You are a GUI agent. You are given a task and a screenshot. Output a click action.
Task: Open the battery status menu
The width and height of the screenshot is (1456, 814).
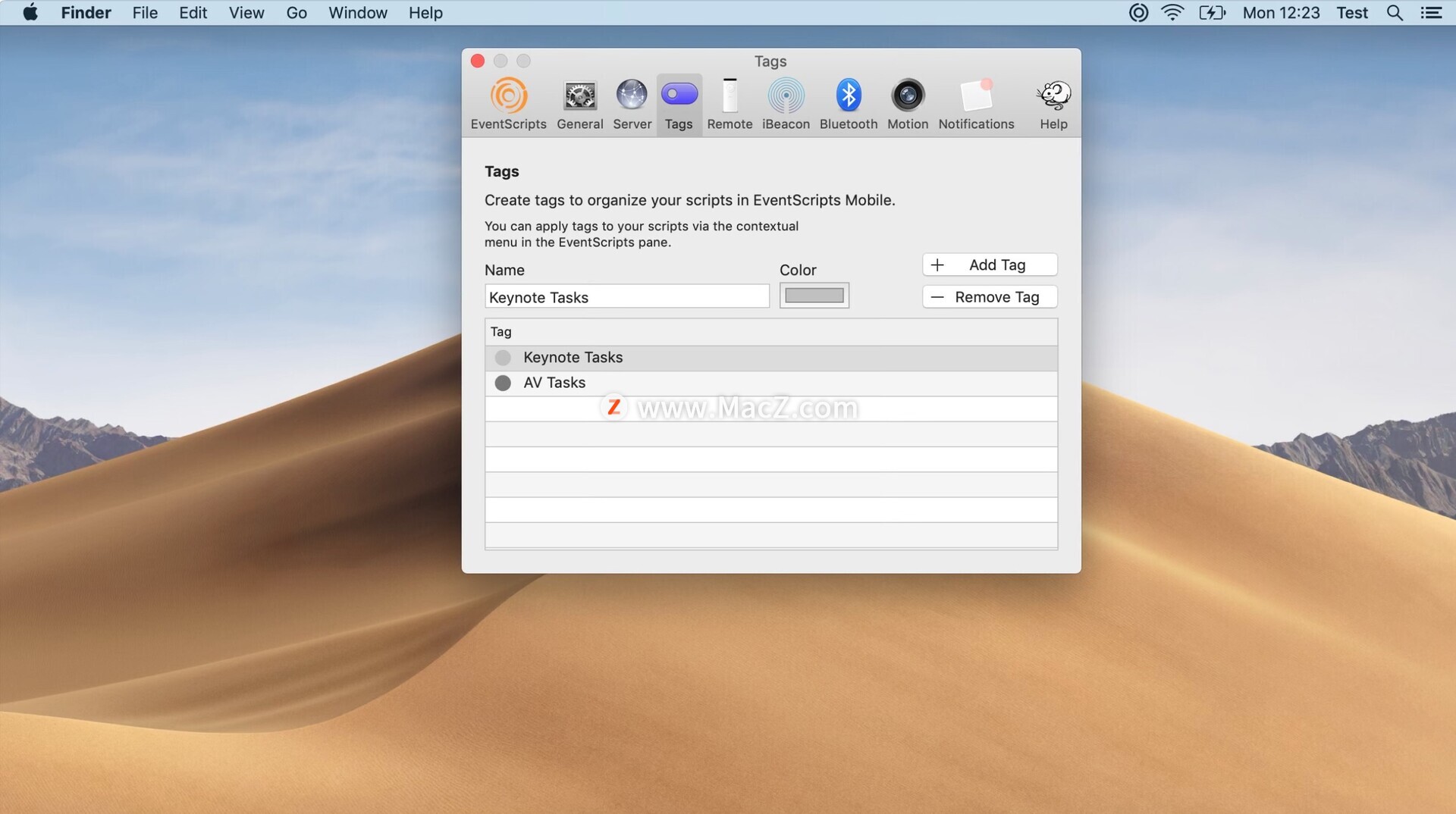tap(1212, 13)
